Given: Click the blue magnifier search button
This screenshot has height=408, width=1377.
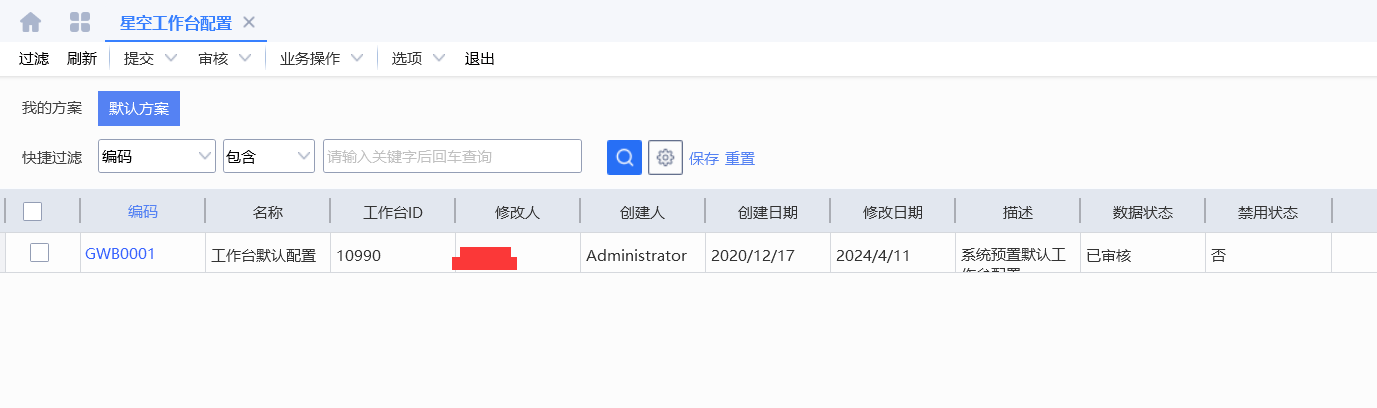Looking at the screenshot, I should click(x=624, y=157).
